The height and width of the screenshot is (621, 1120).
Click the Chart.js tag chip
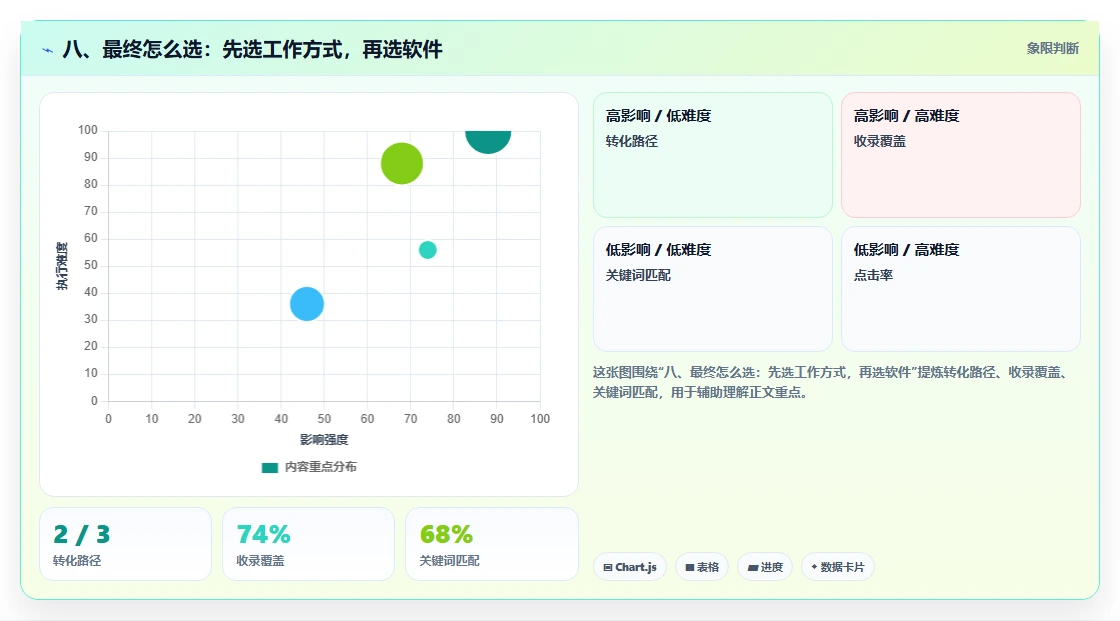[x=630, y=567]
